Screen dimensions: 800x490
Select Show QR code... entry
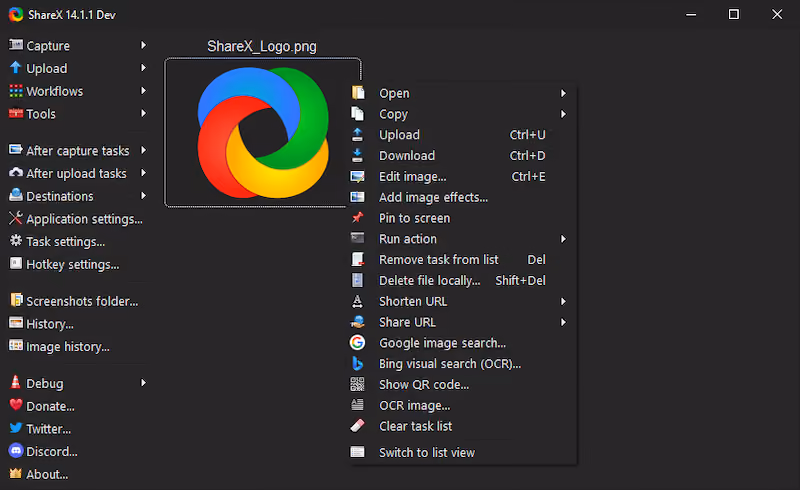tap(462, 384)
